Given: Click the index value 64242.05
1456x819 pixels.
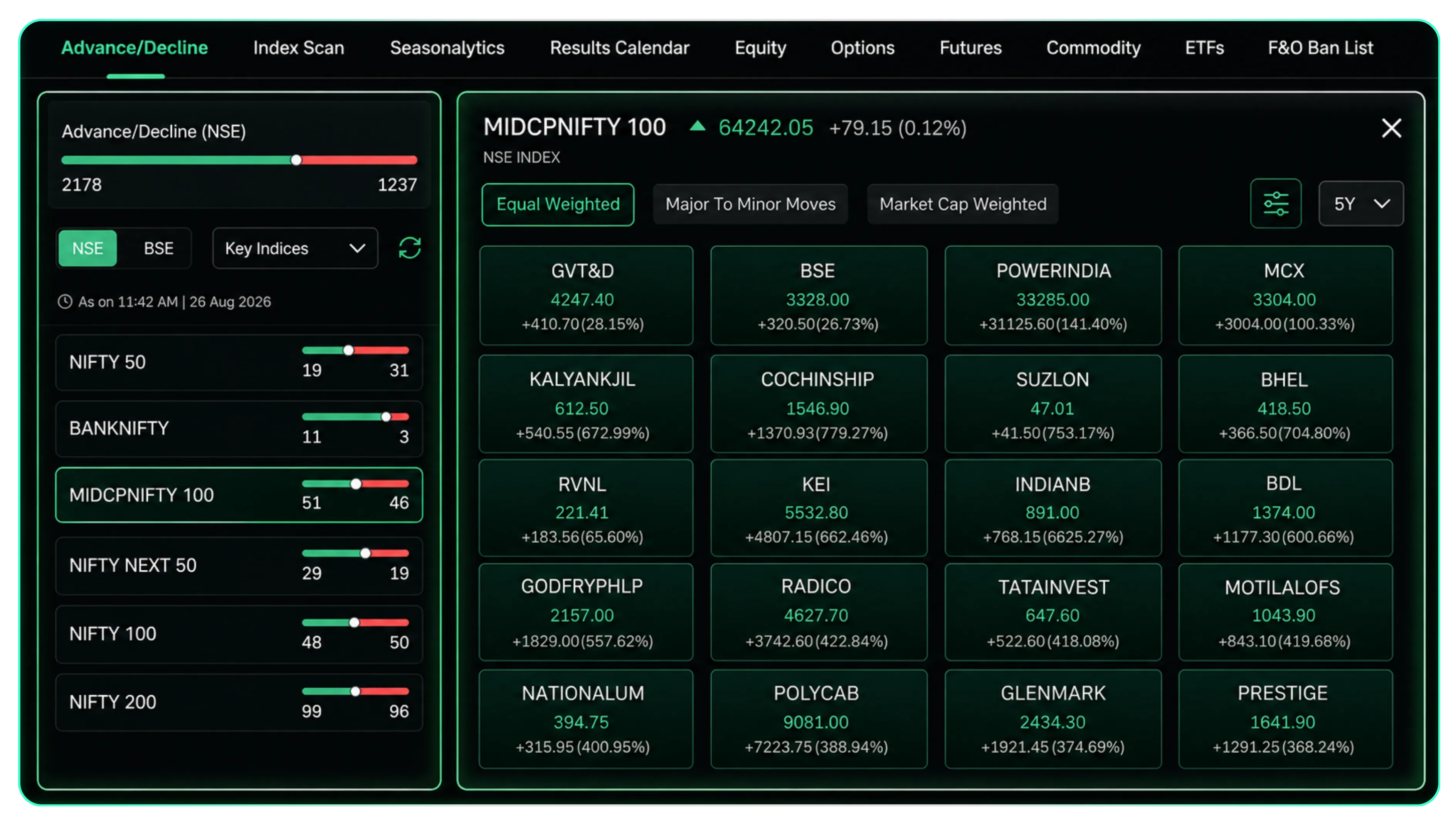Looking at the screenshot, I should (765, 128).
